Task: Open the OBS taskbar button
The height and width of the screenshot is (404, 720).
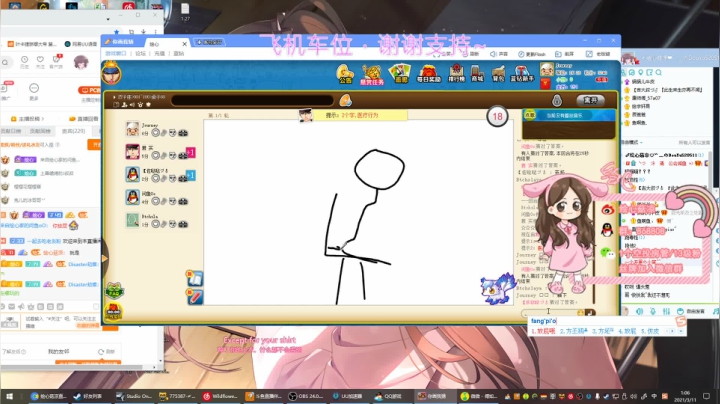Action: click(306, 396)
